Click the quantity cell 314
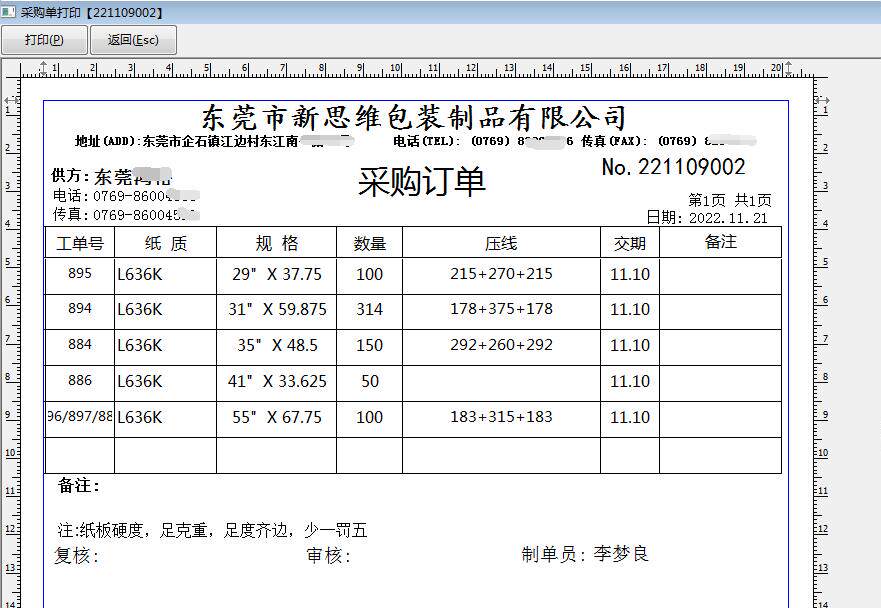 click(x=370, y=310)
